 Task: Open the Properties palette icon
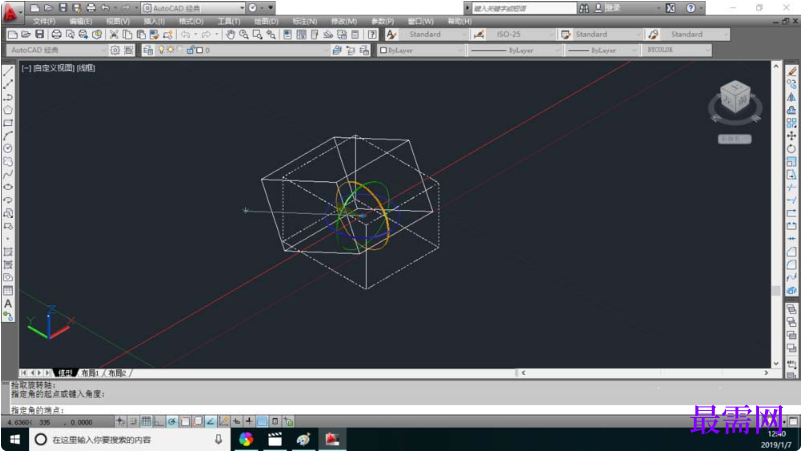click(x=287, y=34)
